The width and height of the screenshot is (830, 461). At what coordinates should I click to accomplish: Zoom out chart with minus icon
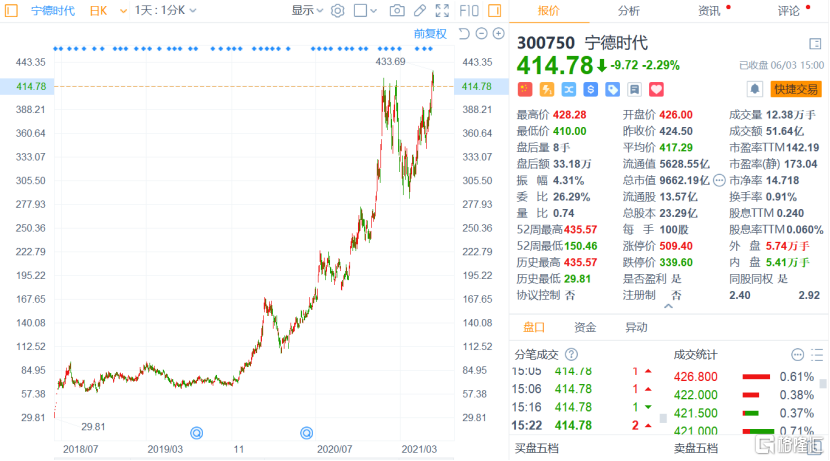481,34
